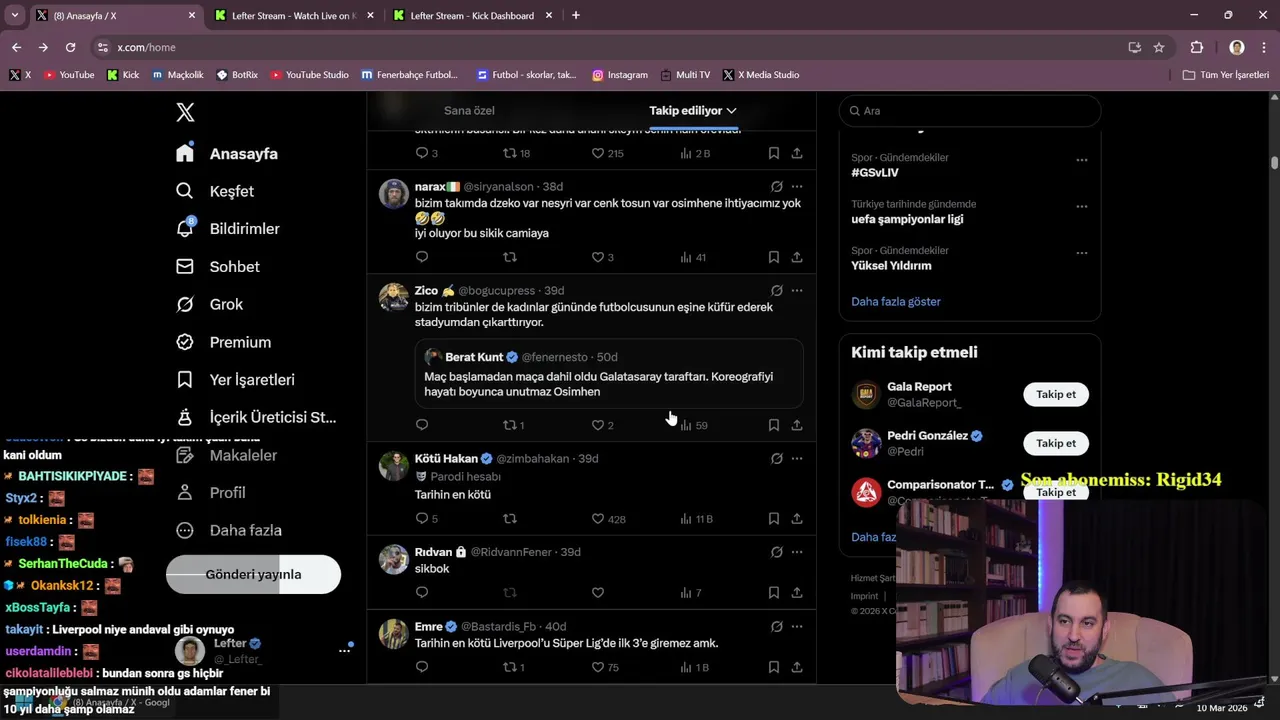Open Sohbet messages

click(x=218, y=267)
